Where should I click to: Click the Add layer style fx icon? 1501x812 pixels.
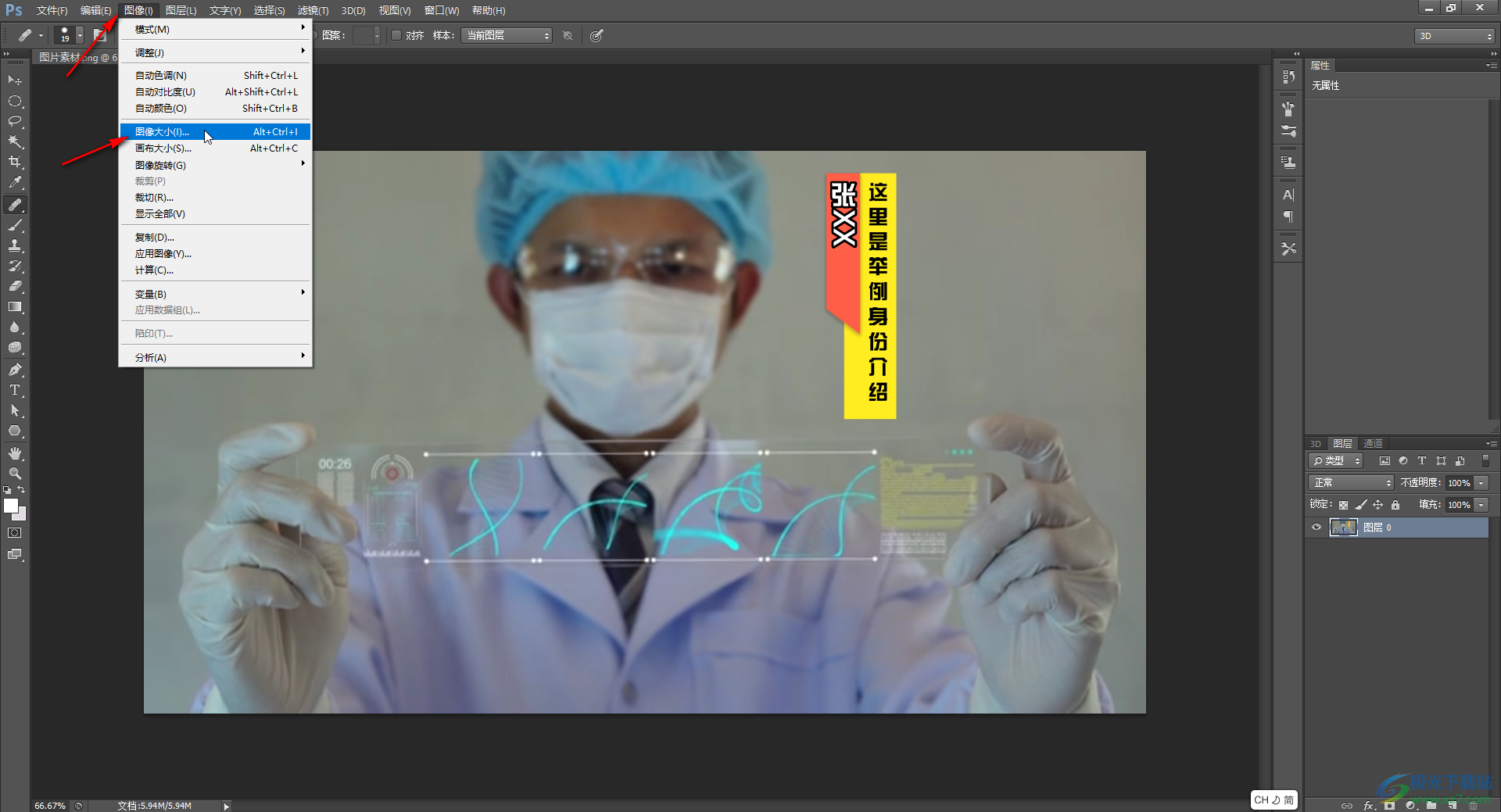click(x=1369, y=805)
